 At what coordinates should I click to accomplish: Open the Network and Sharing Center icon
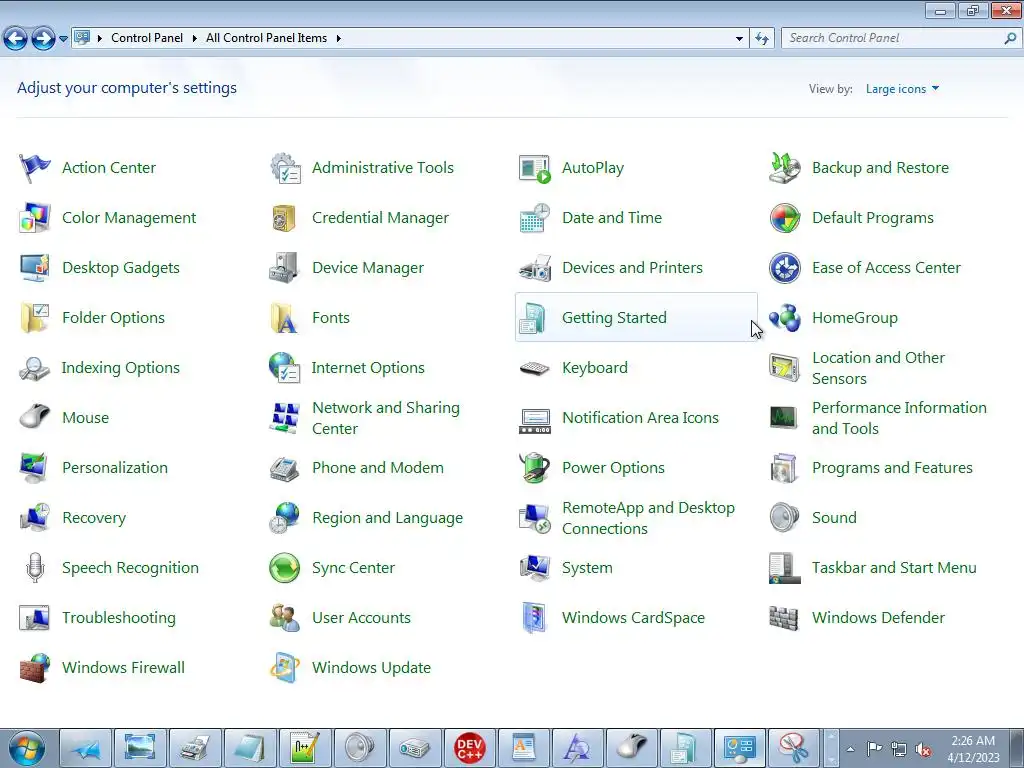285,418
